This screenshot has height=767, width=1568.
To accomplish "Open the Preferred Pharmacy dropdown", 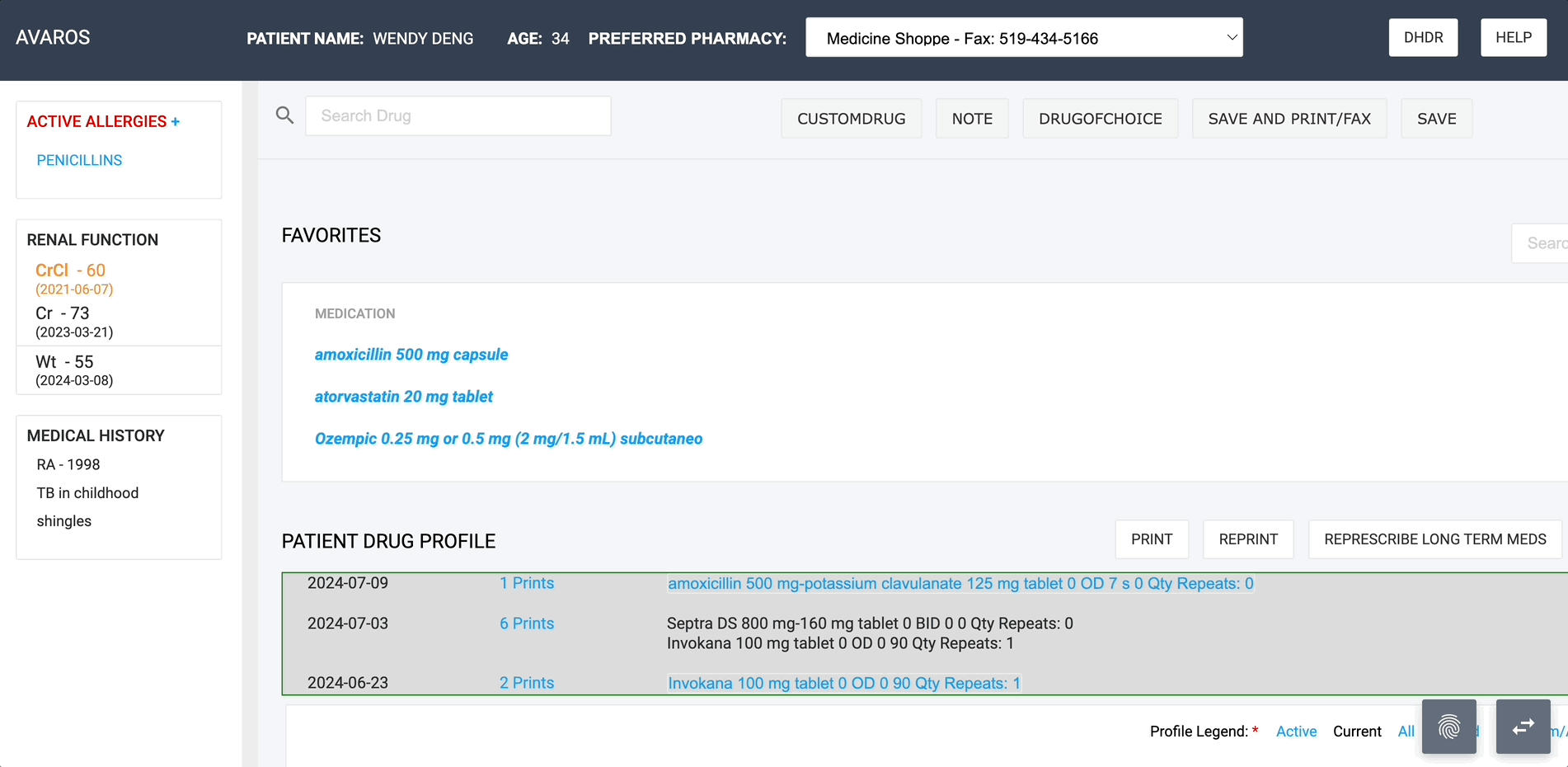I will pyautogui.click(x=1023, y=38).
